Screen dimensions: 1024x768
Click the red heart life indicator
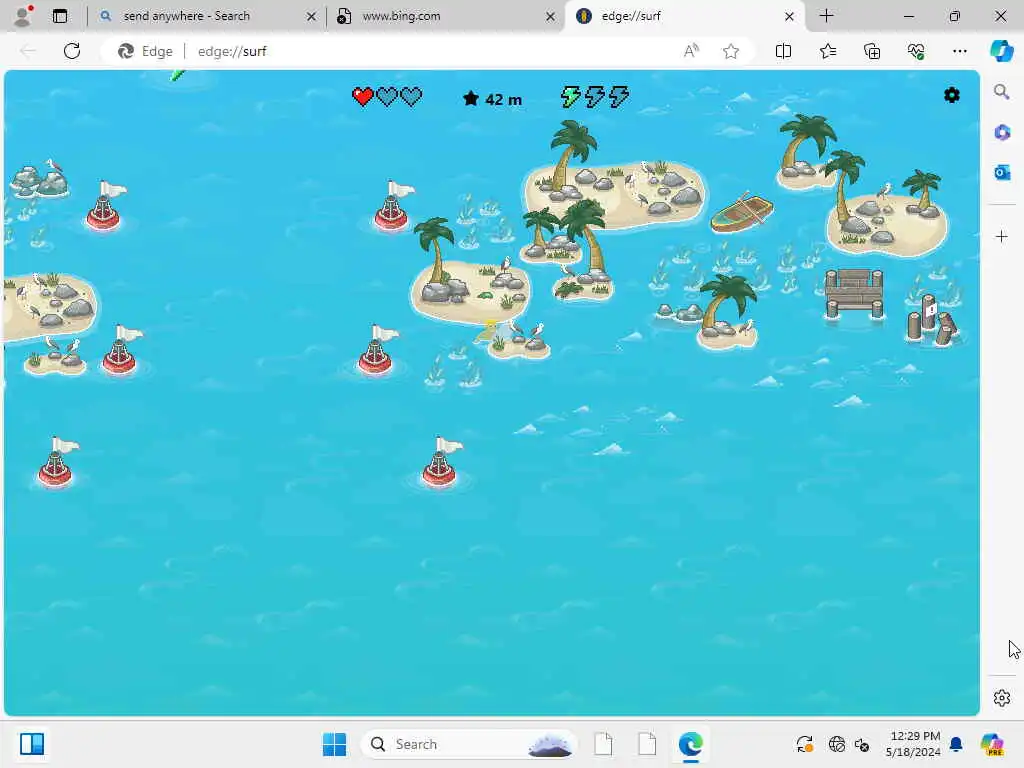362,97
